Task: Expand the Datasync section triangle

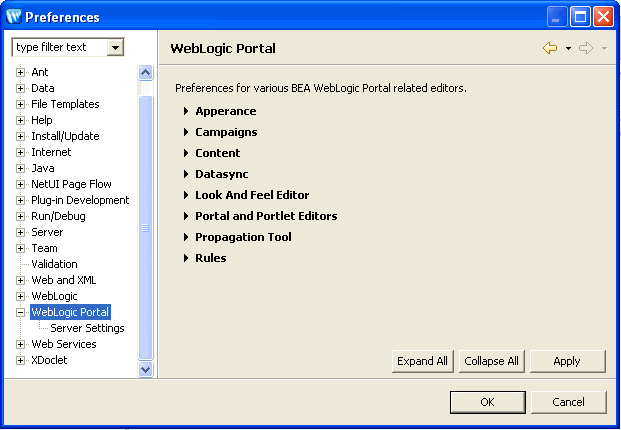Action: [186, 174]
